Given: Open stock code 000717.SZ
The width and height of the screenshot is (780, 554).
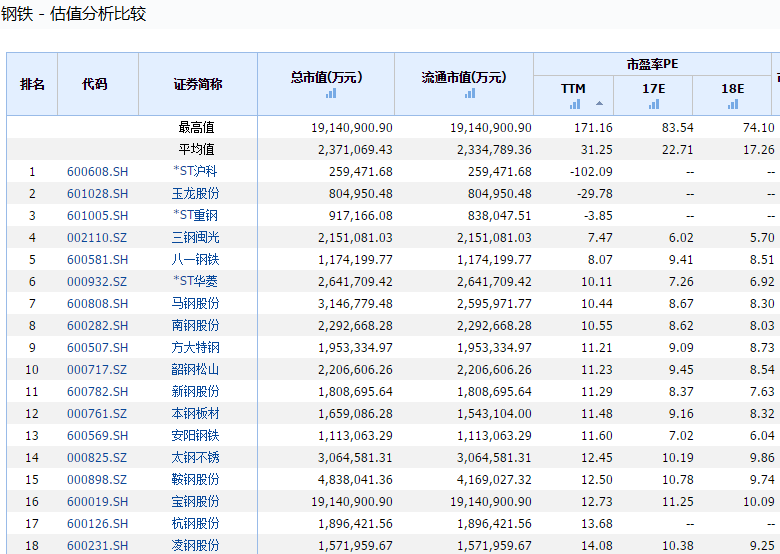Looking at the screenshot, I should [x=97, y=369].
